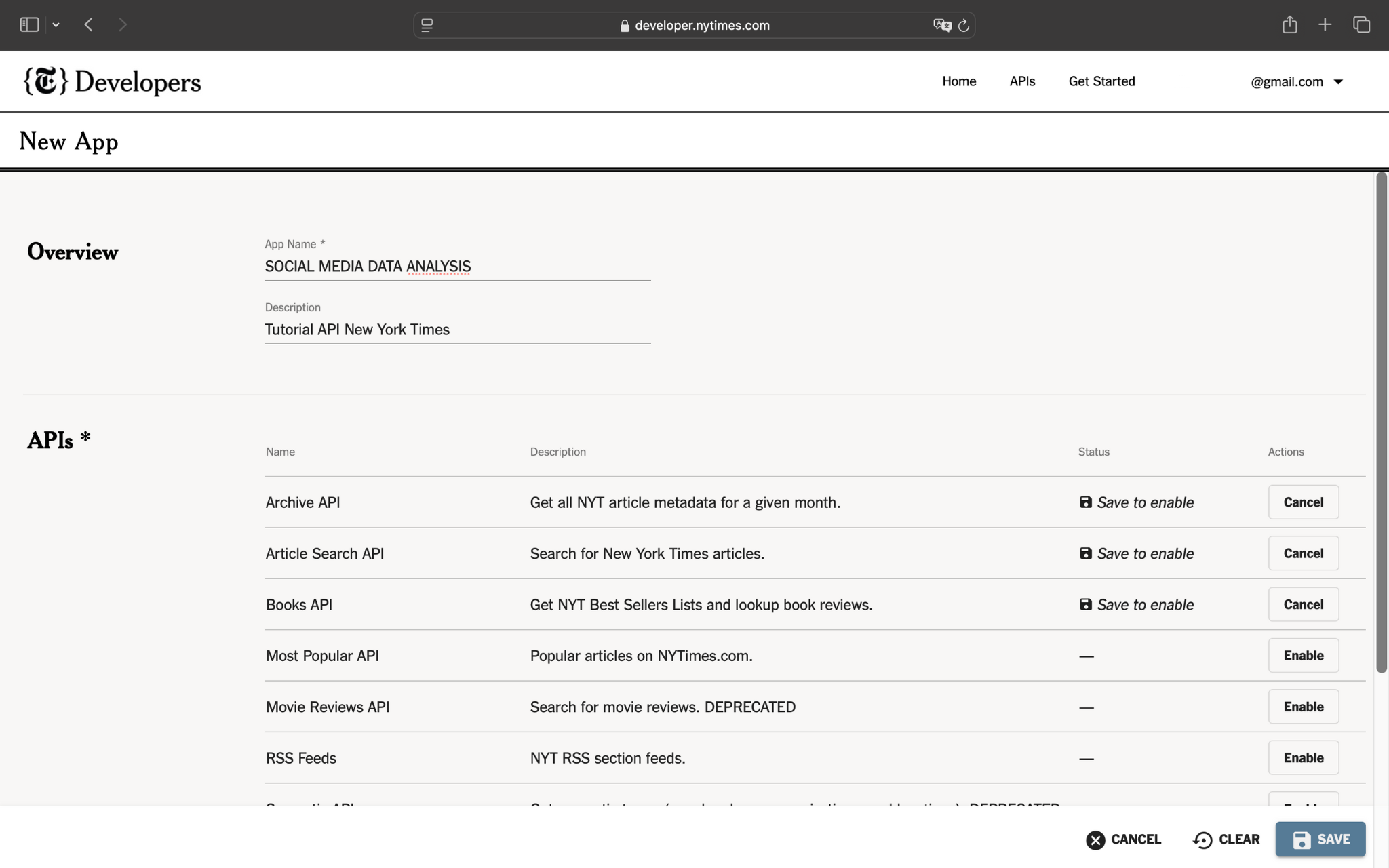This screenshot has height=868, width=1389.
Task: Click 'Search for New York Times articles.' description
Action: coord(647,553)
